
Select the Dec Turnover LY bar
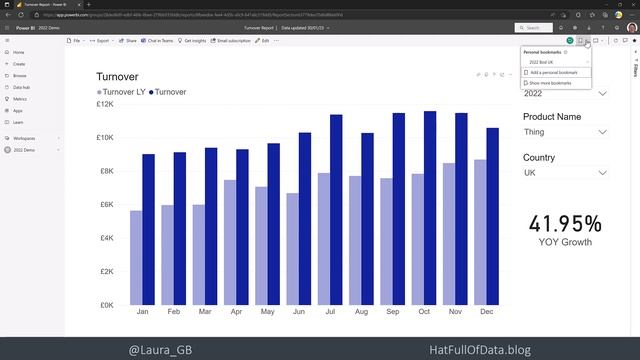click(x=480, y=232)
